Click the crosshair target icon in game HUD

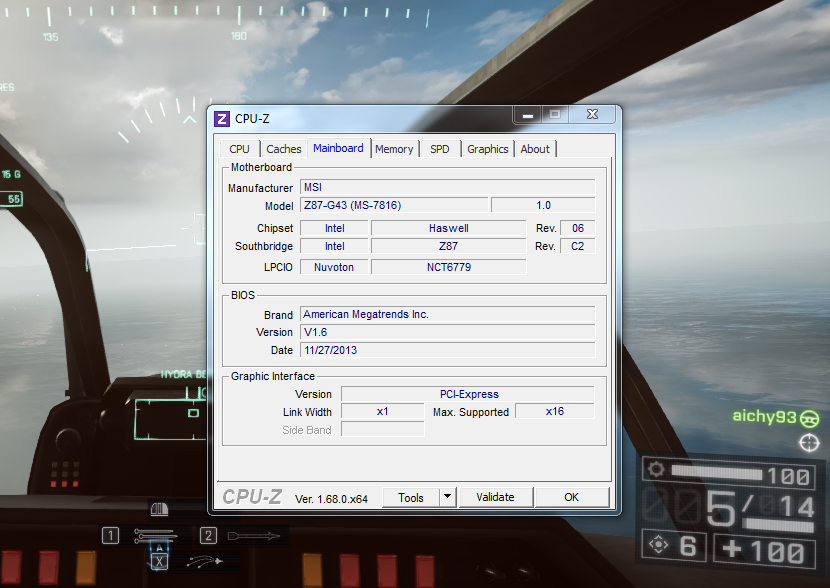click(x=809, y=442)
